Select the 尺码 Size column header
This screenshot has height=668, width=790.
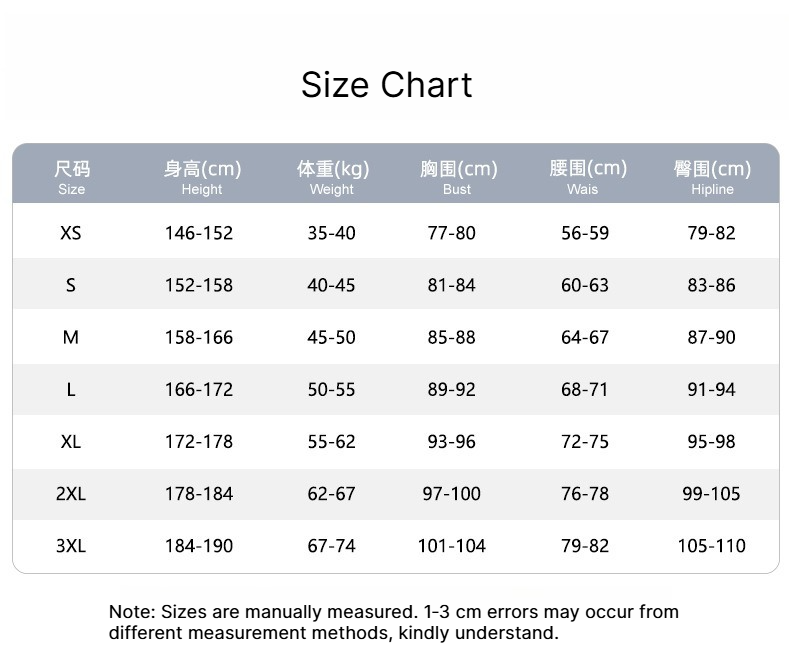coord(72,177)
